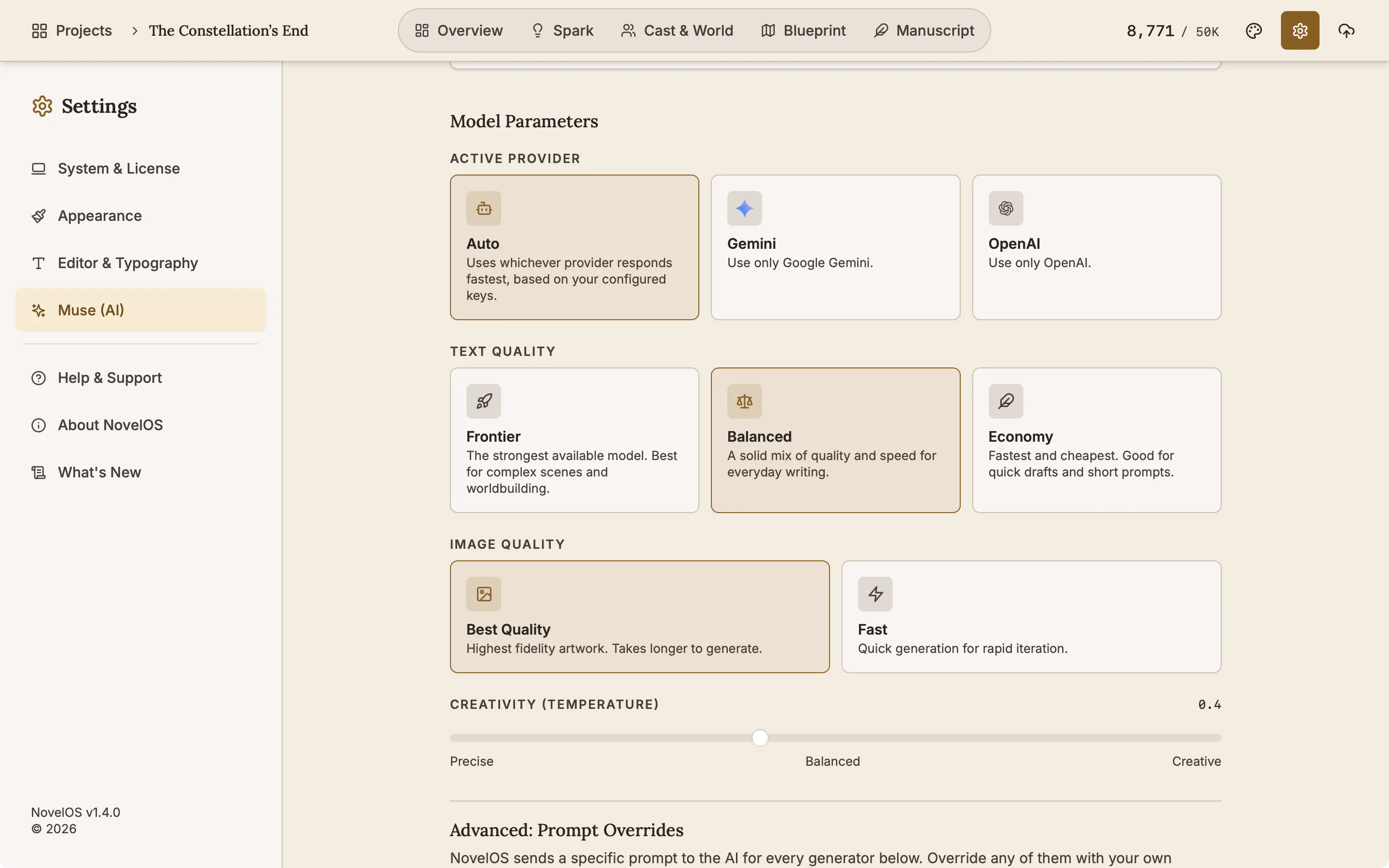Open the theme palette icon
The width and height of the screenshot is (1389, 868).
click(1253, 30)
